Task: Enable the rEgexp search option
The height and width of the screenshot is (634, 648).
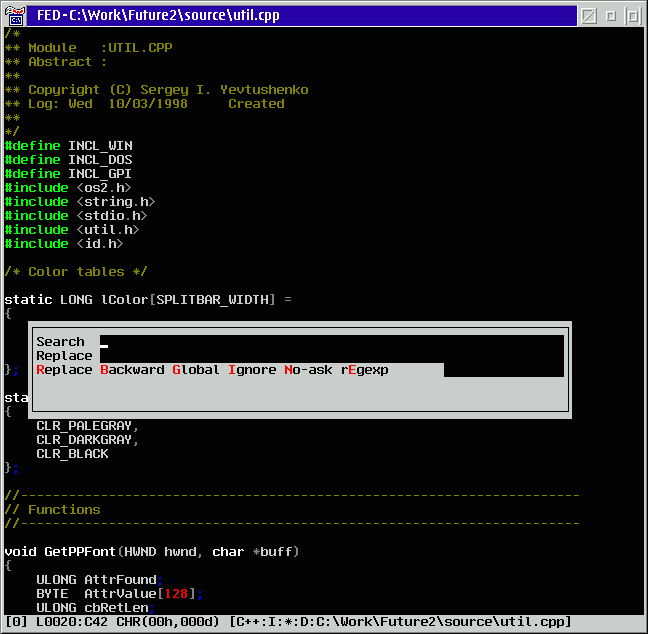Action: (x=364, y=369)
